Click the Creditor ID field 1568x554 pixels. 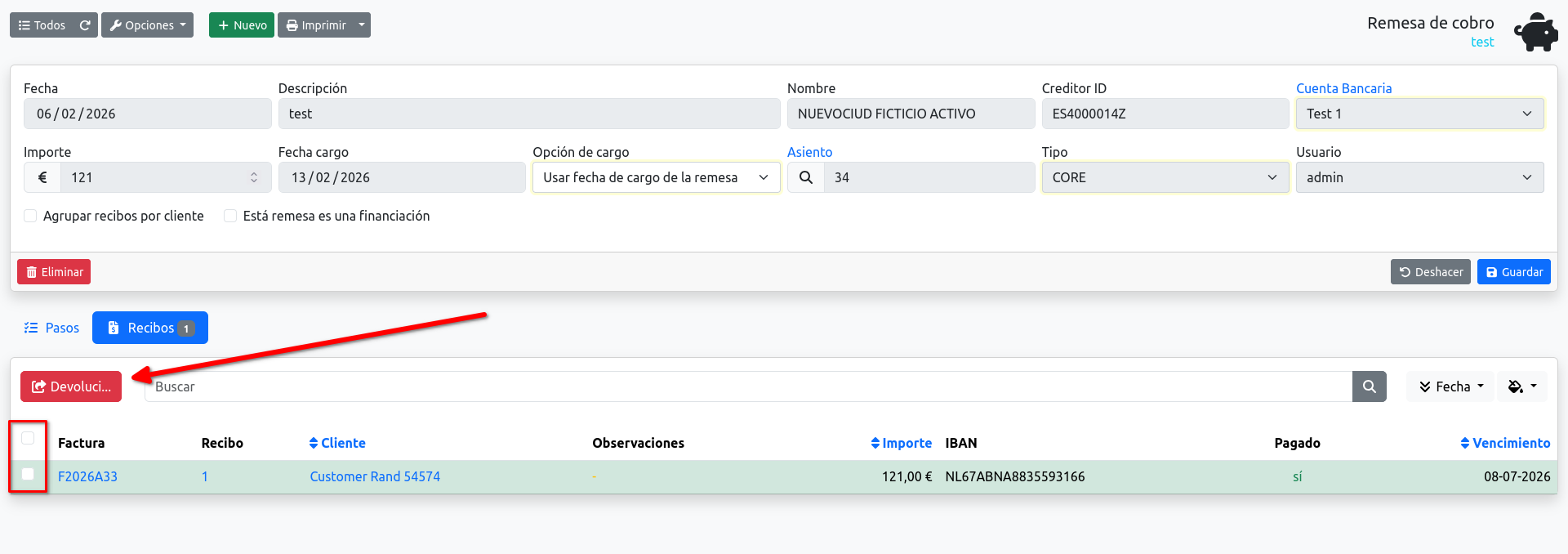click(1165, 114)
